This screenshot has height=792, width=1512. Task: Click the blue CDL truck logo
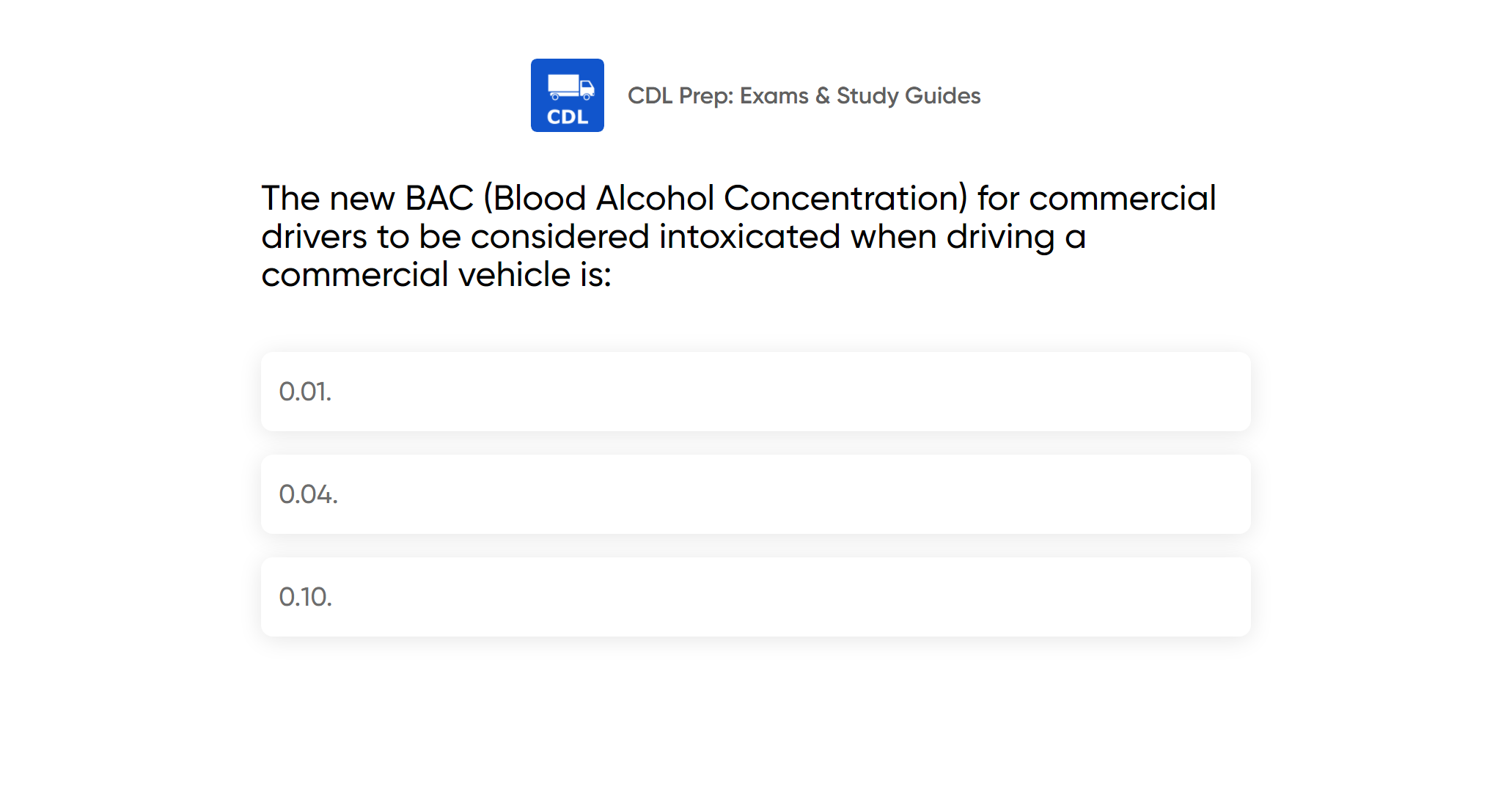point(567,95)
